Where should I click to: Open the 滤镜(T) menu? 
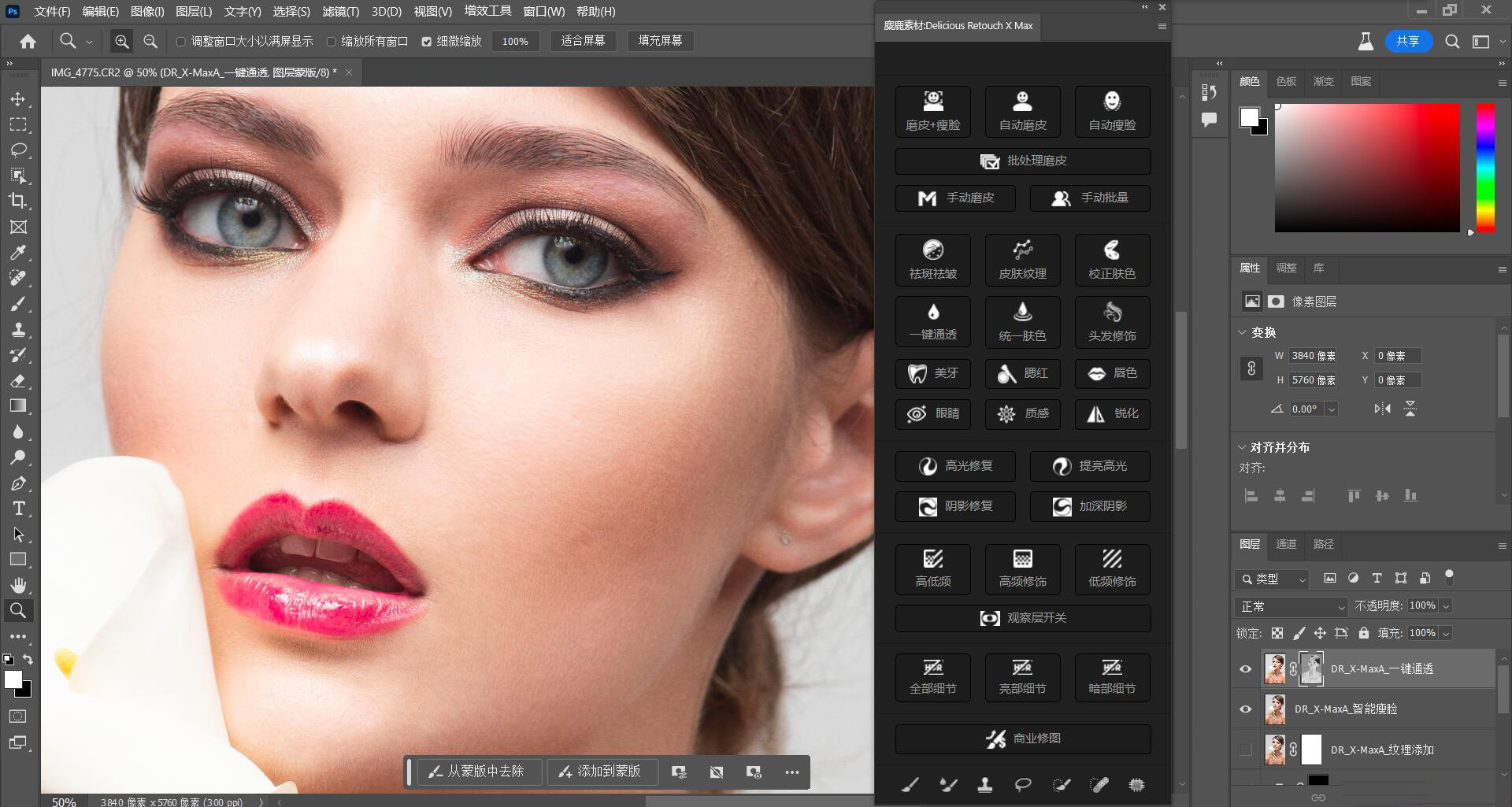pyautogui.click(x=340, y=12)
